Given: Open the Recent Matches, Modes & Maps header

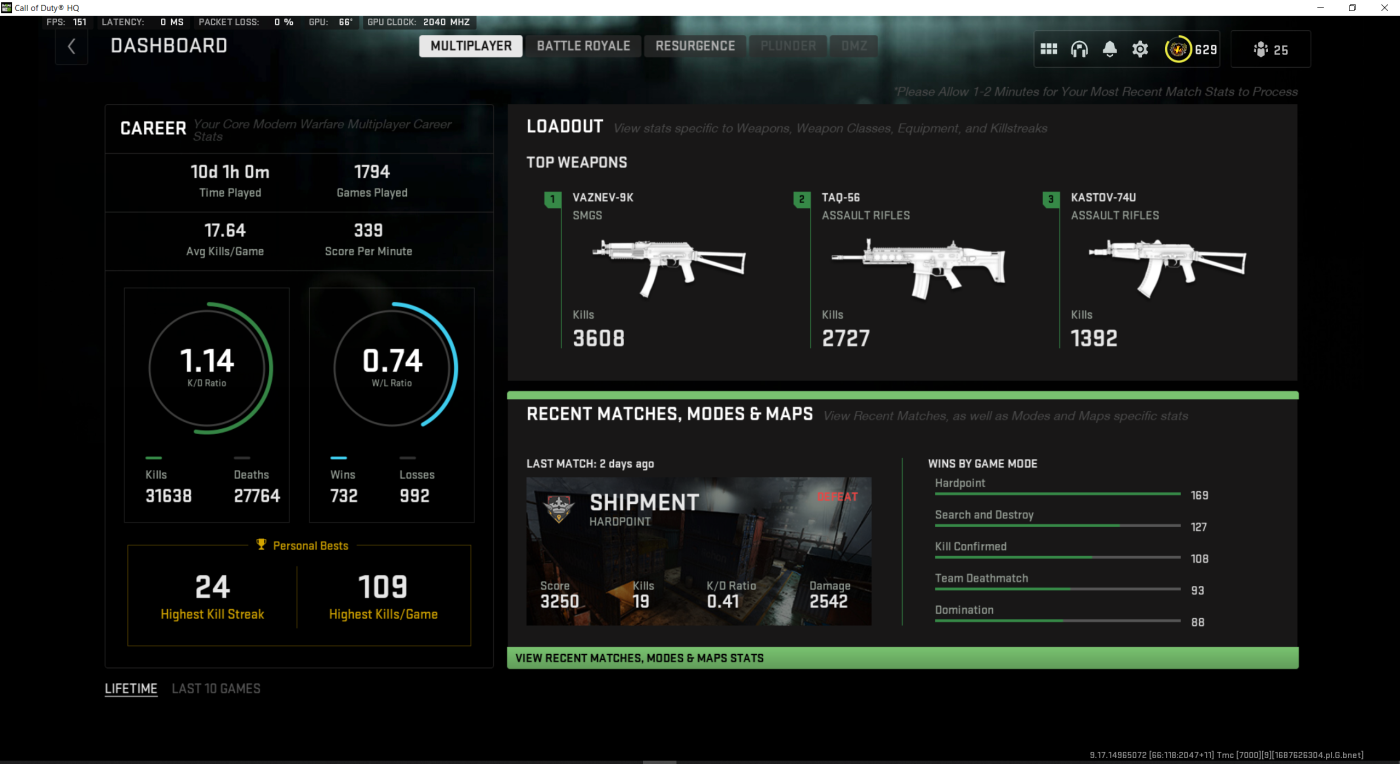Looking at the screenshot, I should click(670, 414).
